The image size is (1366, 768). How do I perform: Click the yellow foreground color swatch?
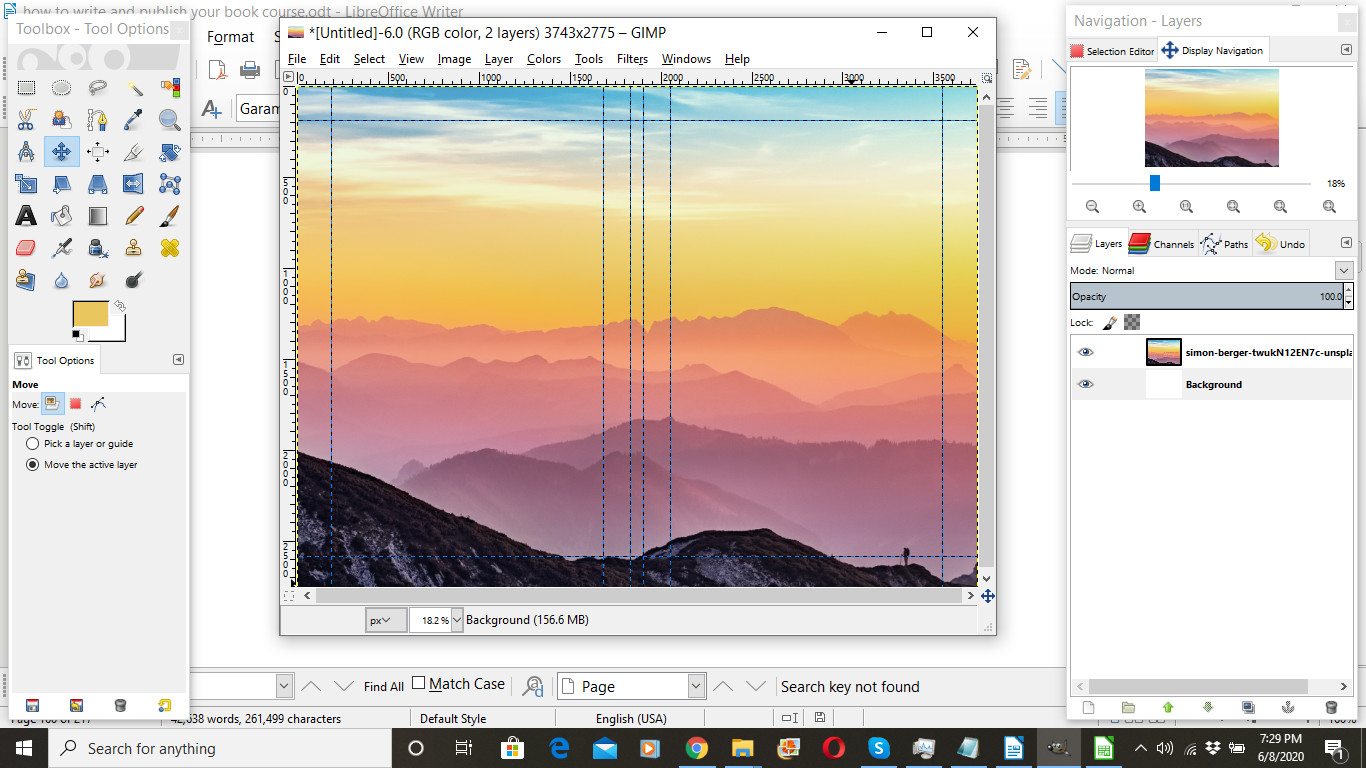[x=90, y=314]
